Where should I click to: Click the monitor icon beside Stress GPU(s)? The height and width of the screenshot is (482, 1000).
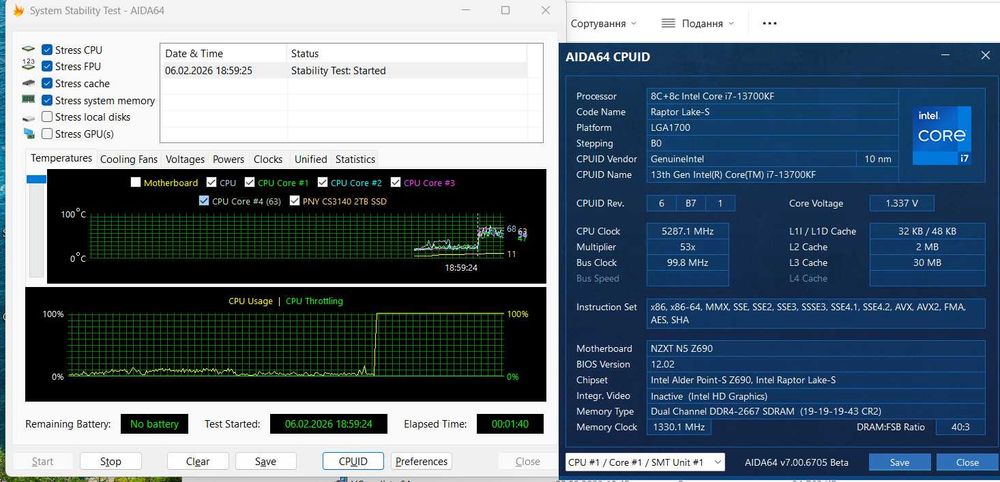[x=28, y=133]
